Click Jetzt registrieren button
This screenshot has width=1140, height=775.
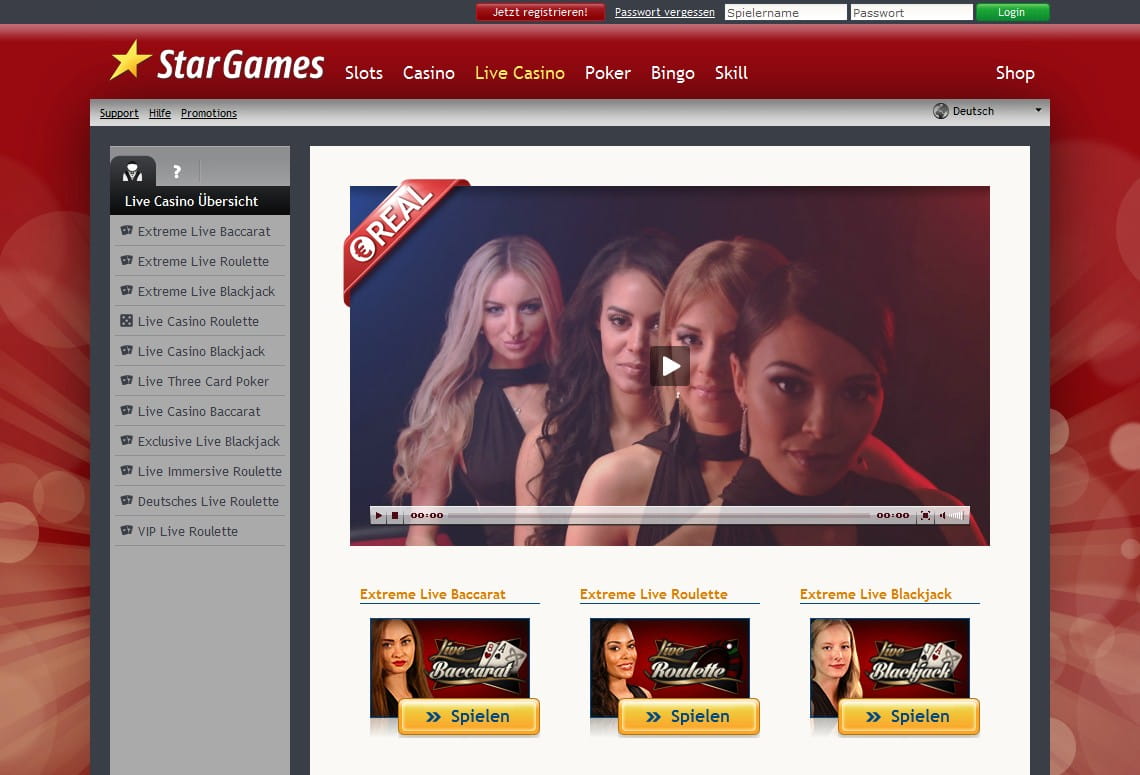540,12
